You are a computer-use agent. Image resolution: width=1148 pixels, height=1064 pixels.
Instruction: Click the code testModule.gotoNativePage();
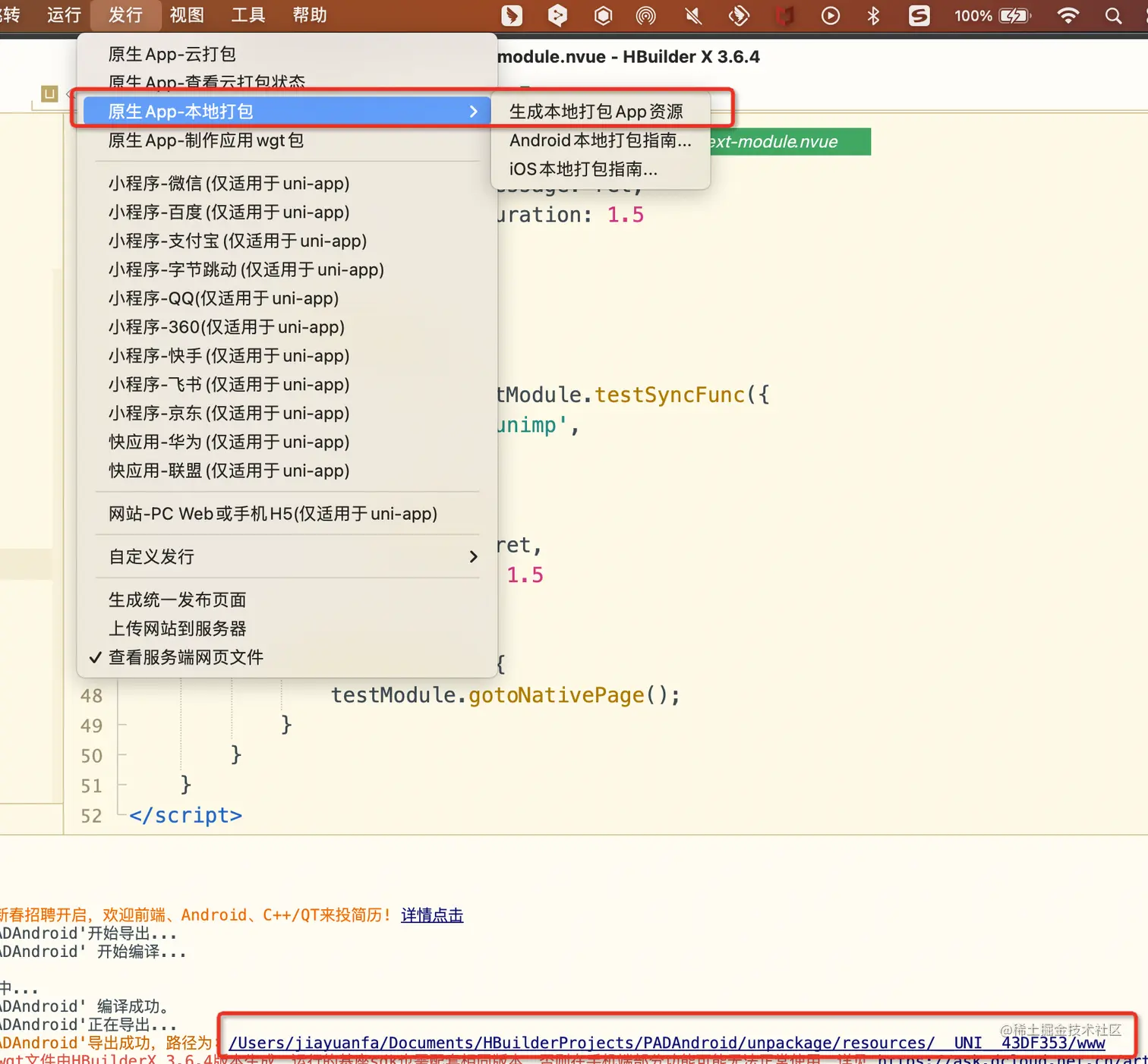pos(506,696)
